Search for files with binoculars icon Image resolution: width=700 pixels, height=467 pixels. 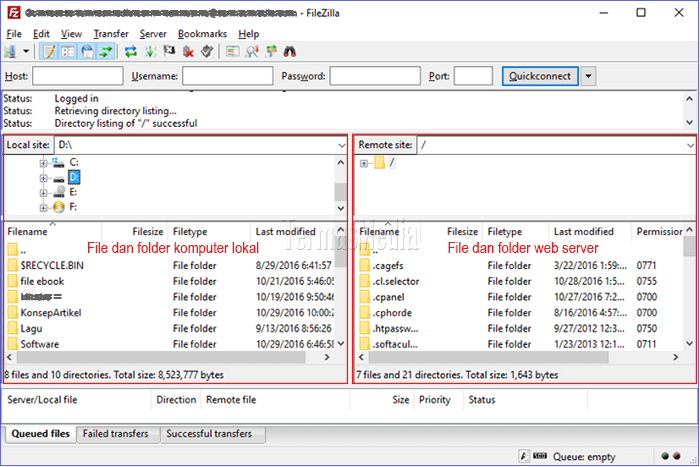tap(290, 52)
